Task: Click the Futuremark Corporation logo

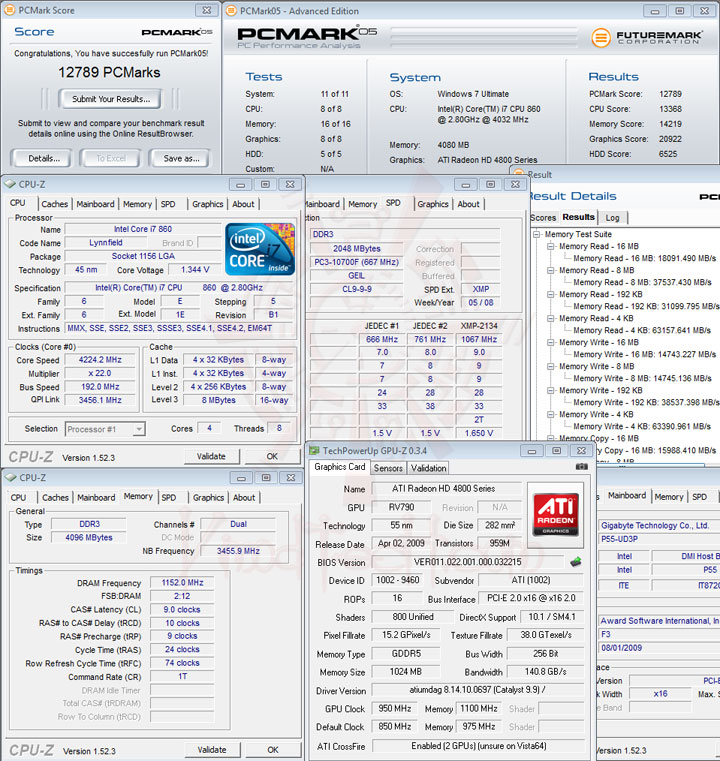Action: pyautogui.click(x=647, y=37)
